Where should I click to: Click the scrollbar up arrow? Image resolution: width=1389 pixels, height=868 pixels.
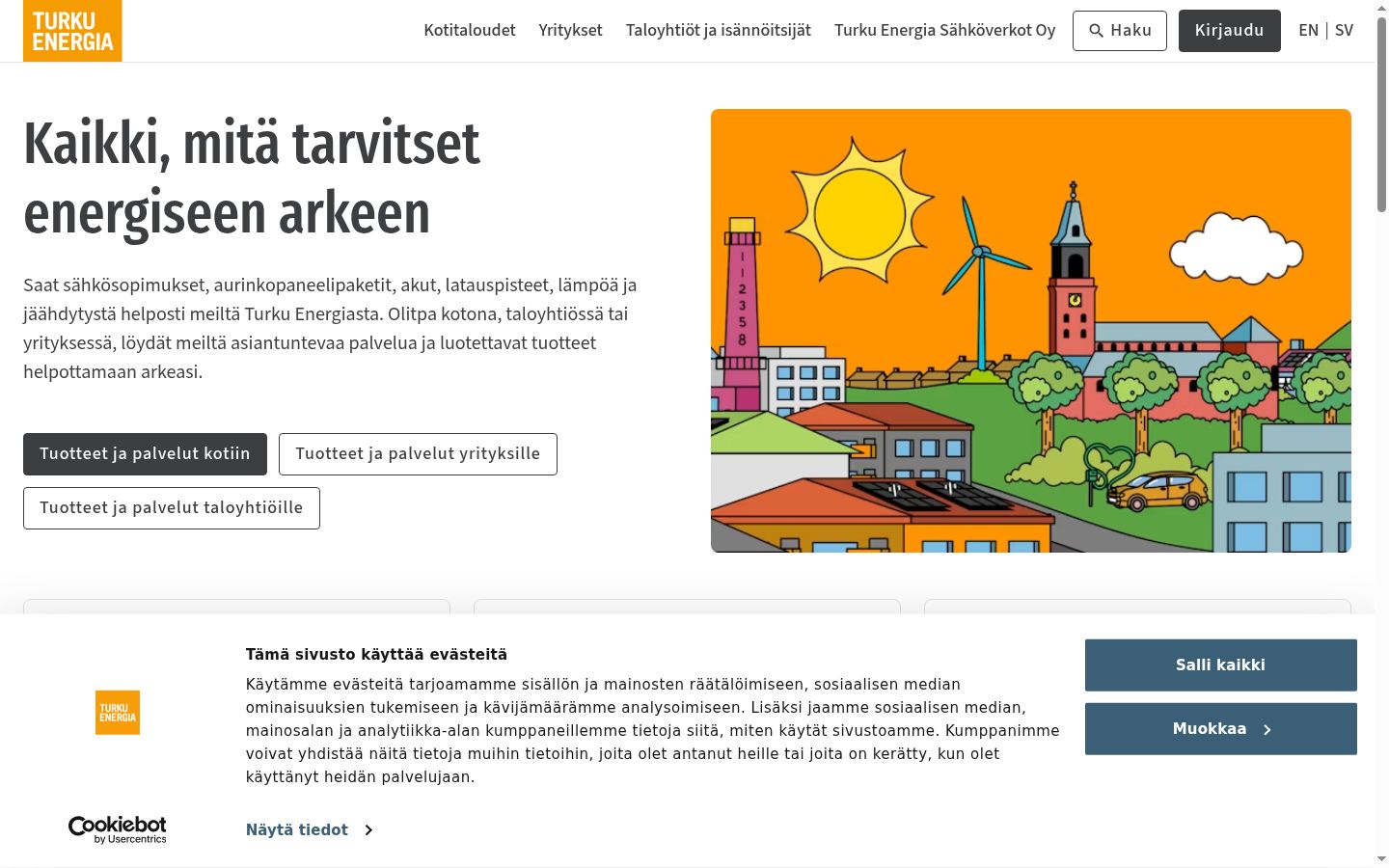click(1381, 8)
